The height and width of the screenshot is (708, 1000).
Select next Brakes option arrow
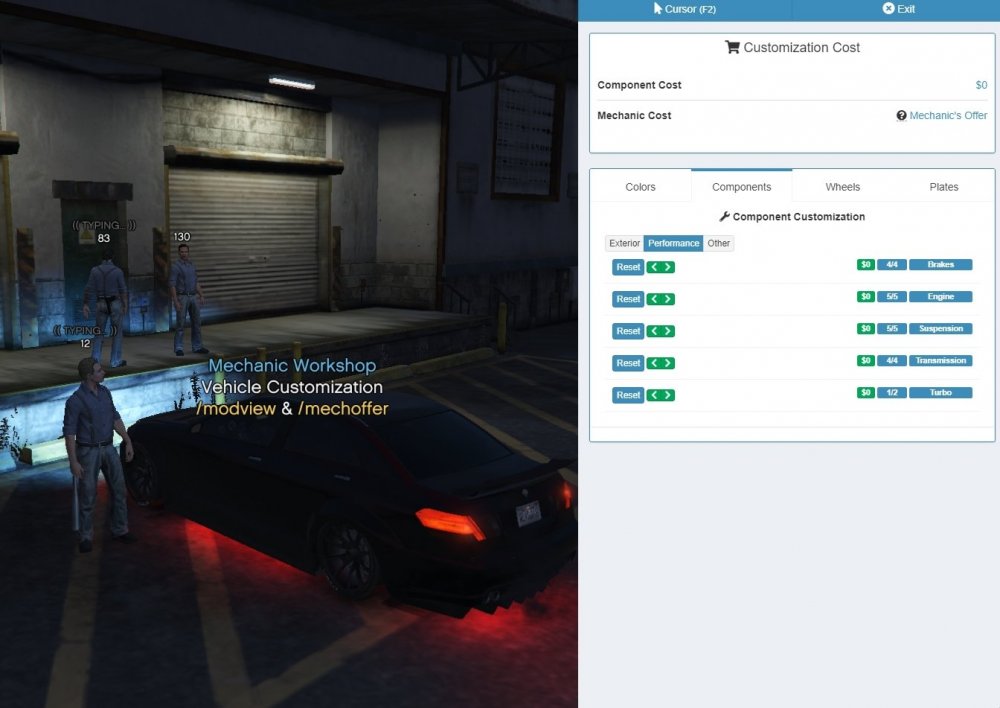[x=668, y=267]
